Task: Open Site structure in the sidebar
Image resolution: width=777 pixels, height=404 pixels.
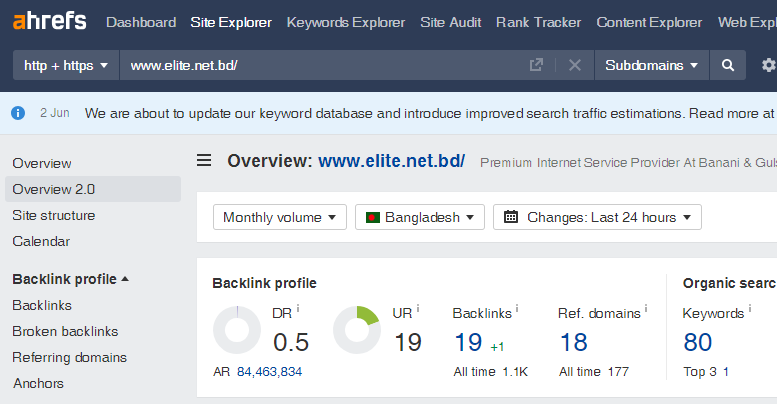Action: tap(54, 215)
